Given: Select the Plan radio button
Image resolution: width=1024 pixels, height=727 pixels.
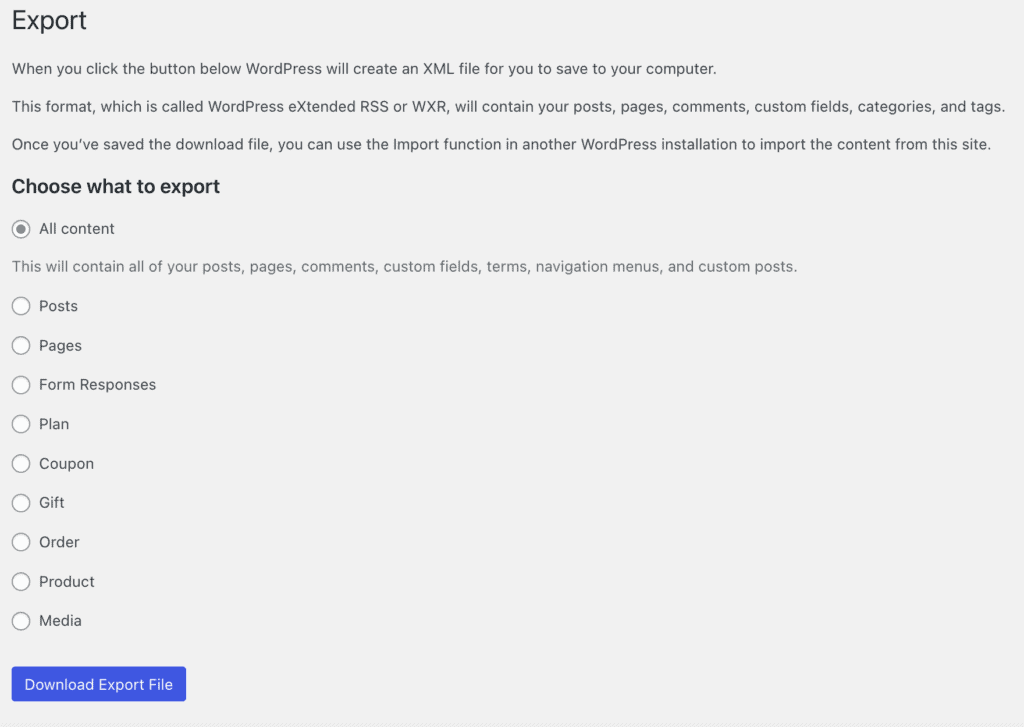Looking at the screenshot, I should tap(21, 425).
